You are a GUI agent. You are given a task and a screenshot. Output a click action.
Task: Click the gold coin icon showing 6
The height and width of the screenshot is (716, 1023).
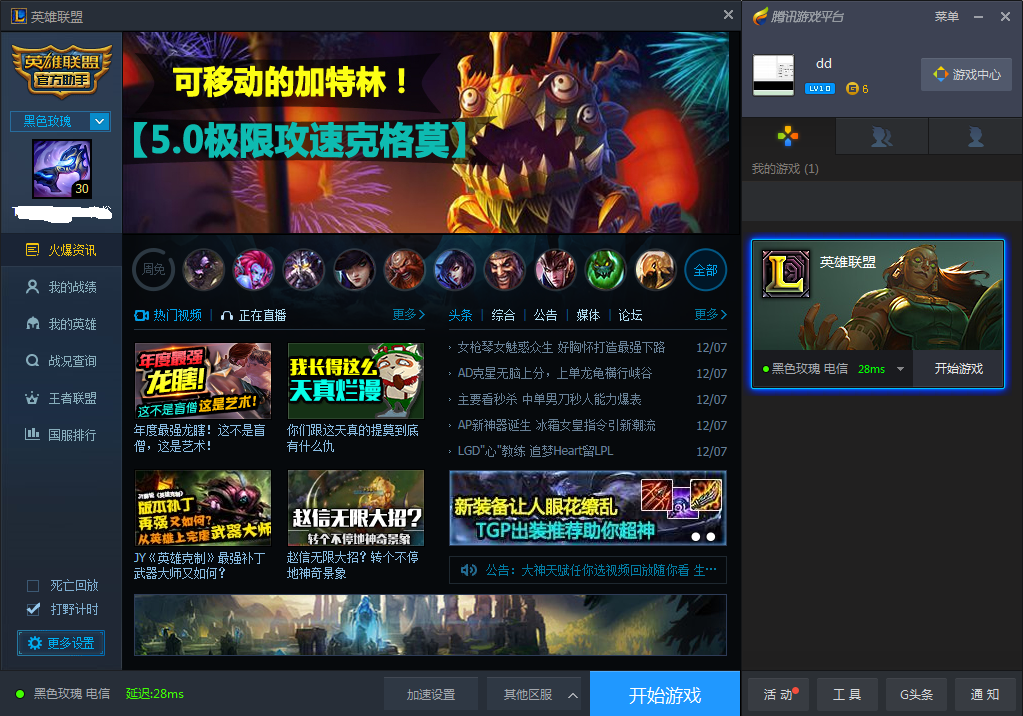pyautogui.click(x=852, y=89)
